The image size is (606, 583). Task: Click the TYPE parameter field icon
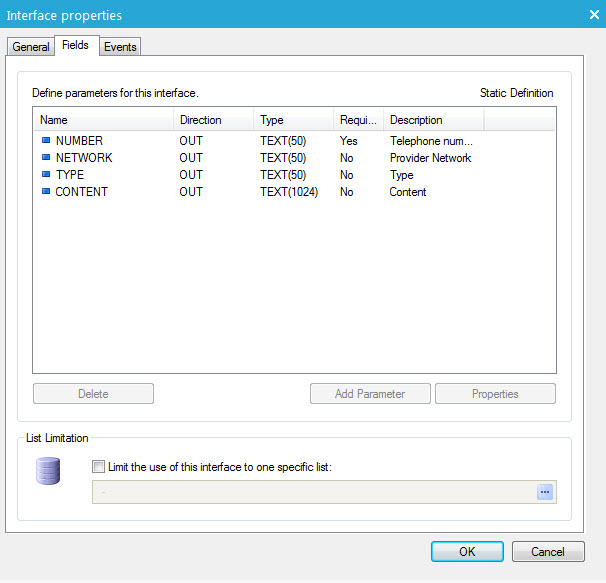45,175
